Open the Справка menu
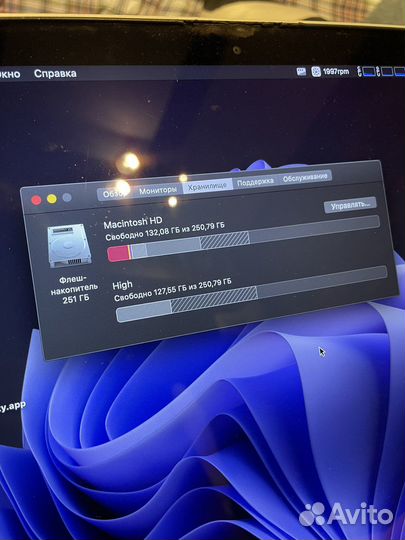The image size is (405, 540). [55, 73]
